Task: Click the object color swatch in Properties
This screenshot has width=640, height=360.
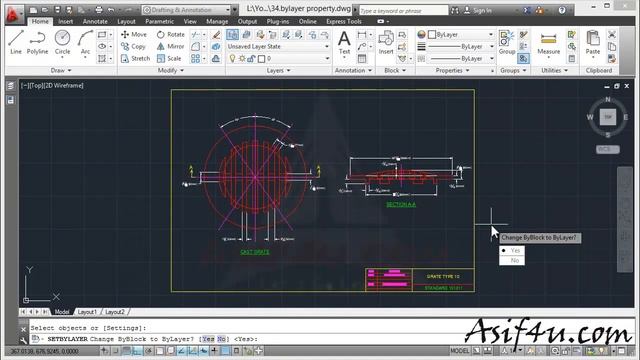Action: tap(431, 35)
